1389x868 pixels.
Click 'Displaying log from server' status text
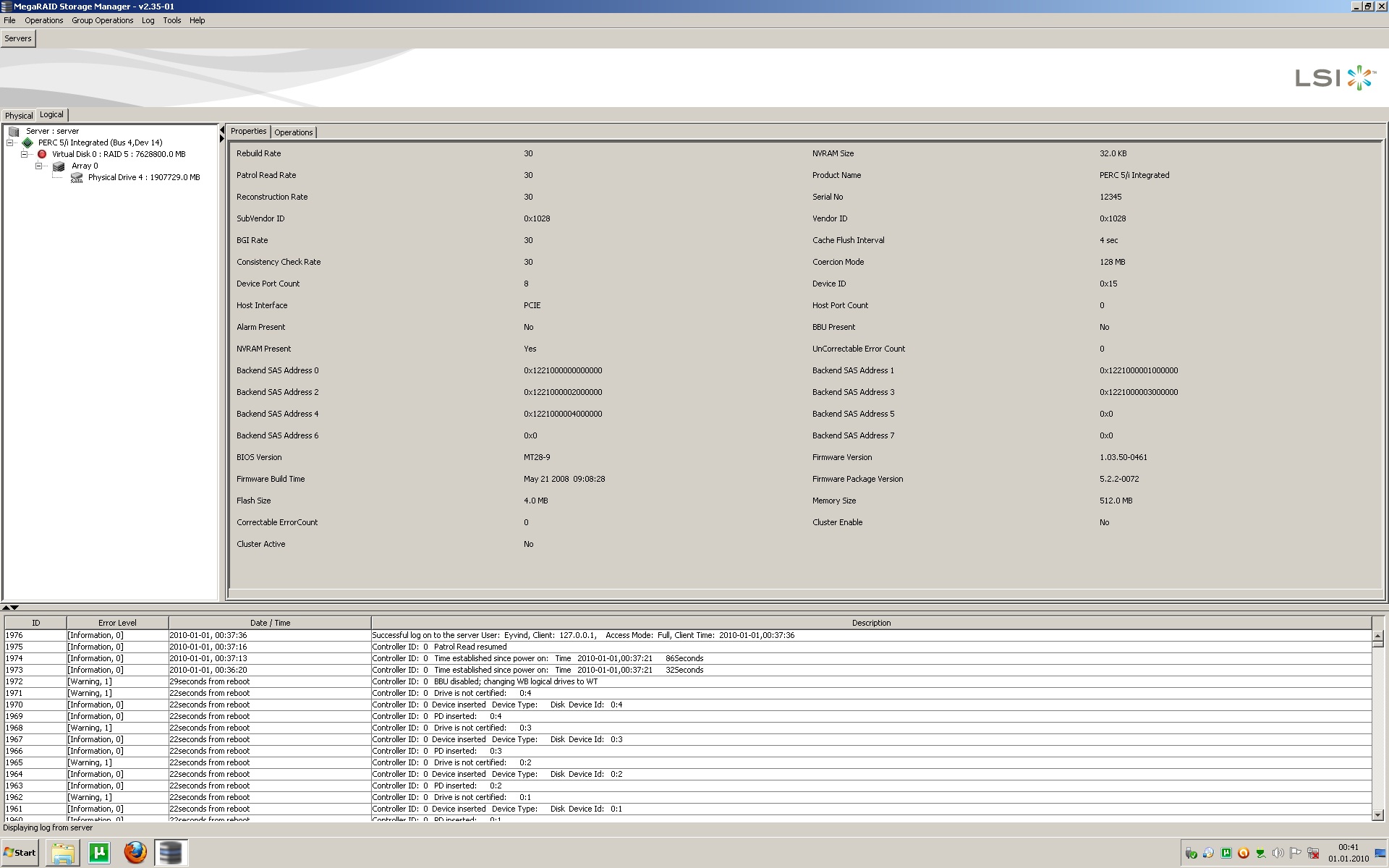pyautogui.click(x=48, y=827)
